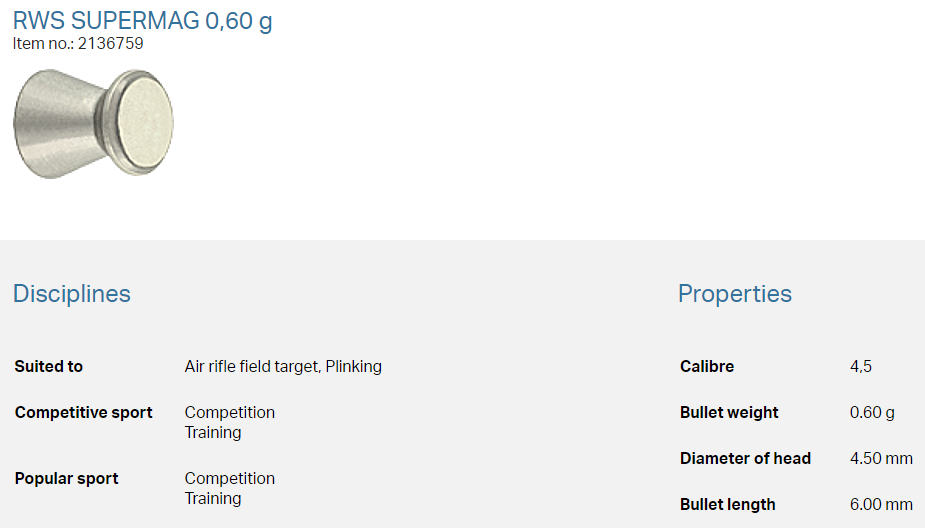This screenshot has height=528, width=925.
Task: Click the RWS SUPERMAG 0,60 g title
Action: coord(142,20)
